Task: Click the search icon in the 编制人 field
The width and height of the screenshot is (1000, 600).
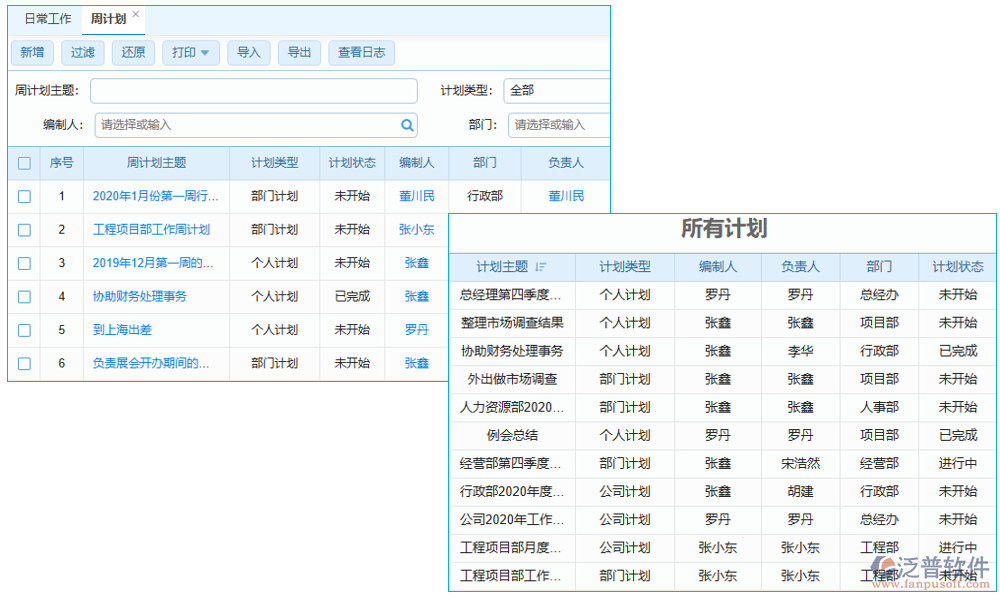Action: click(406, 125)
